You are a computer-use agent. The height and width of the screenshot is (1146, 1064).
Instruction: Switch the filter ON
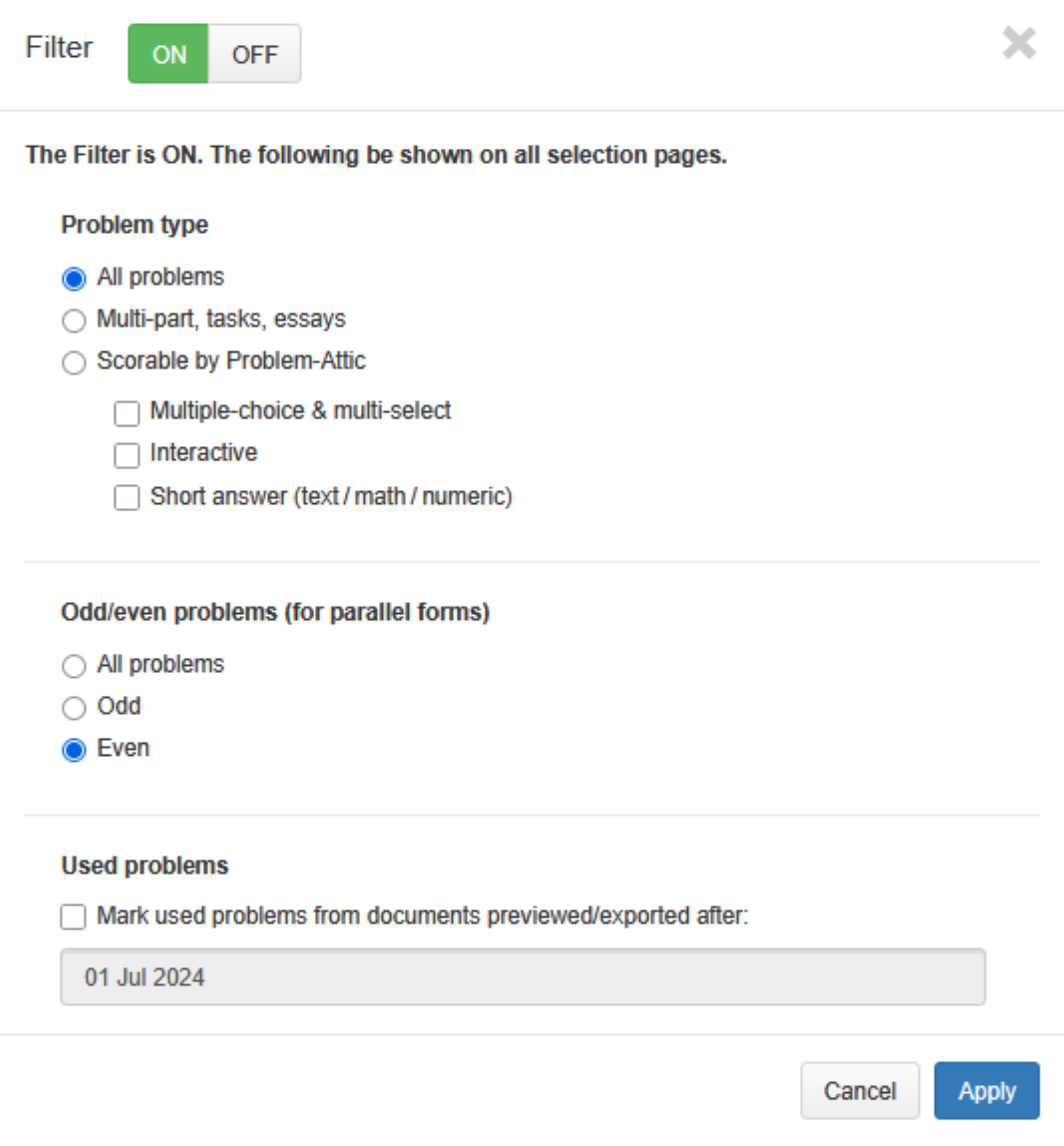(168, 54)
